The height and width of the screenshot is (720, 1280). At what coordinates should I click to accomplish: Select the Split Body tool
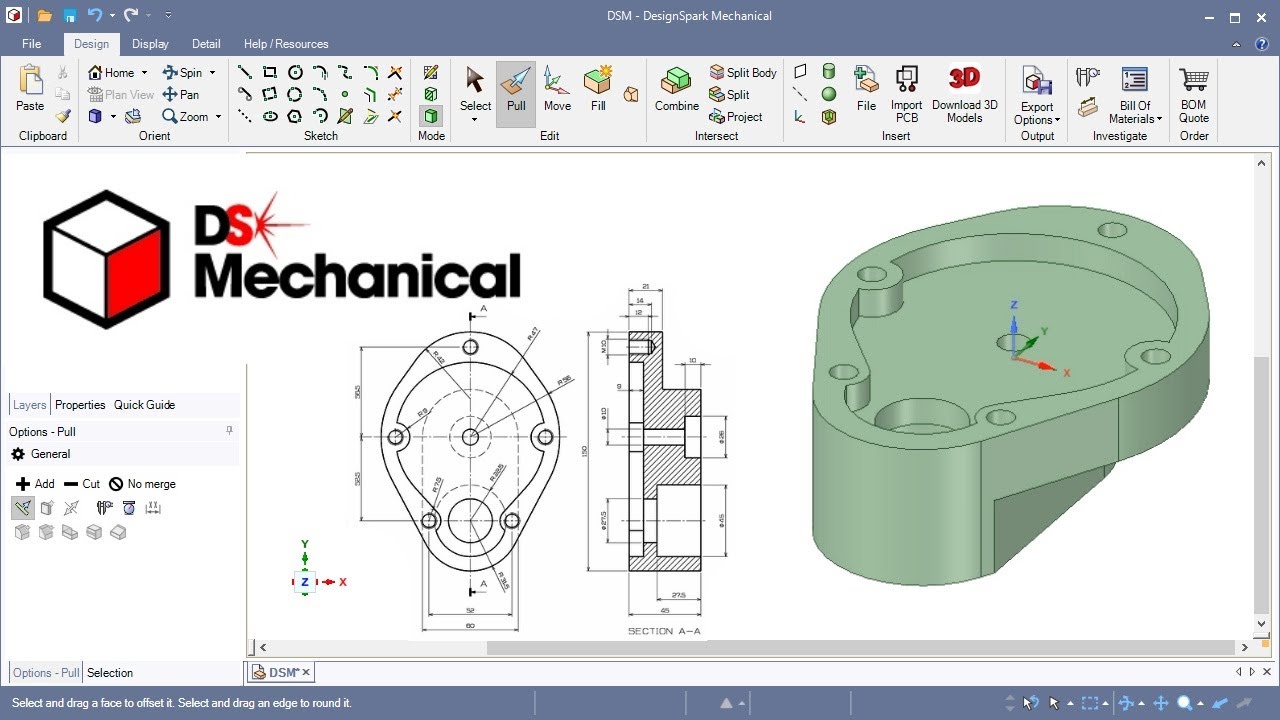(743, 72)
